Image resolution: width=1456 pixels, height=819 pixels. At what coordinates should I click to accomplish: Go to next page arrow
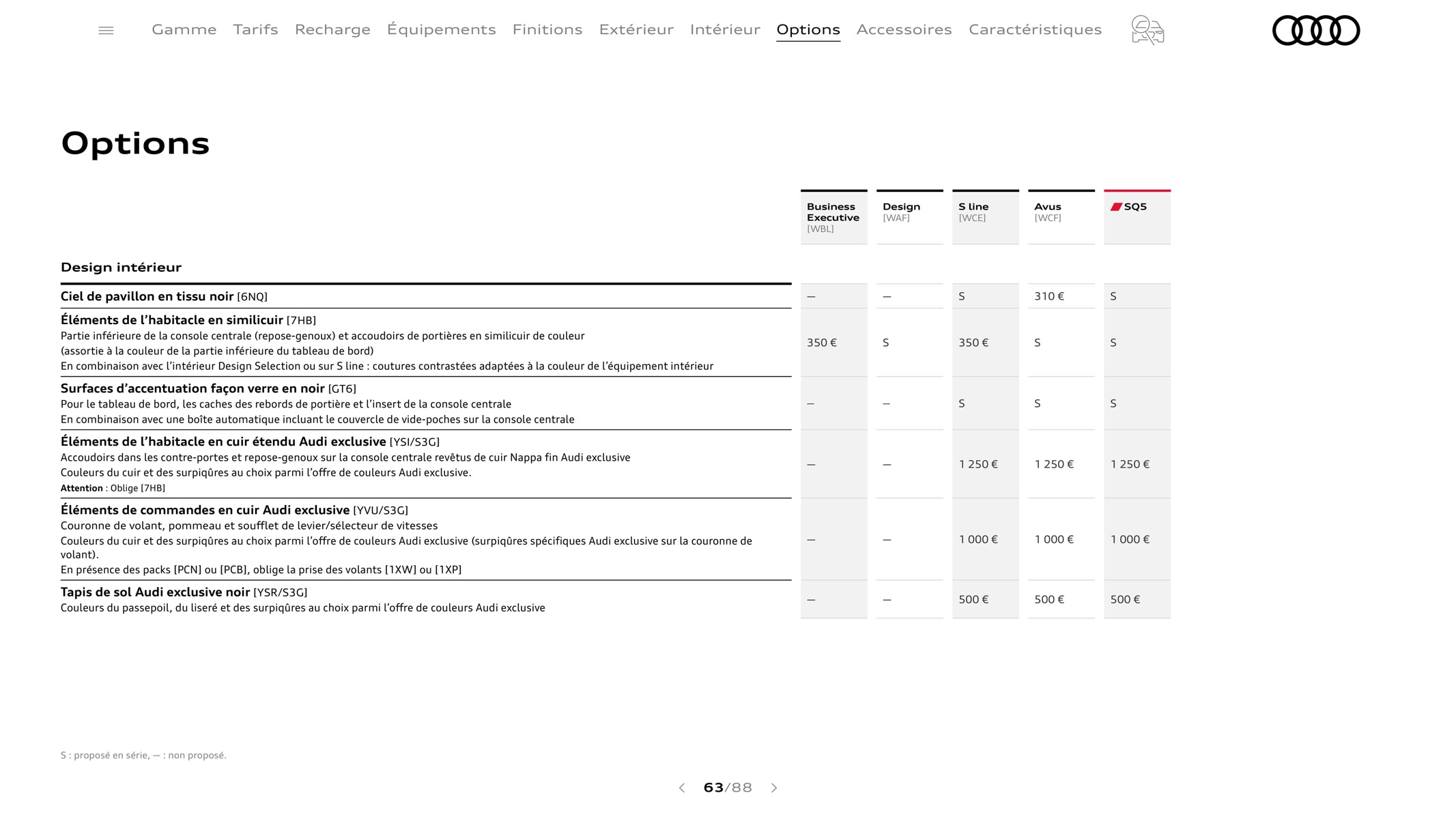774,788
